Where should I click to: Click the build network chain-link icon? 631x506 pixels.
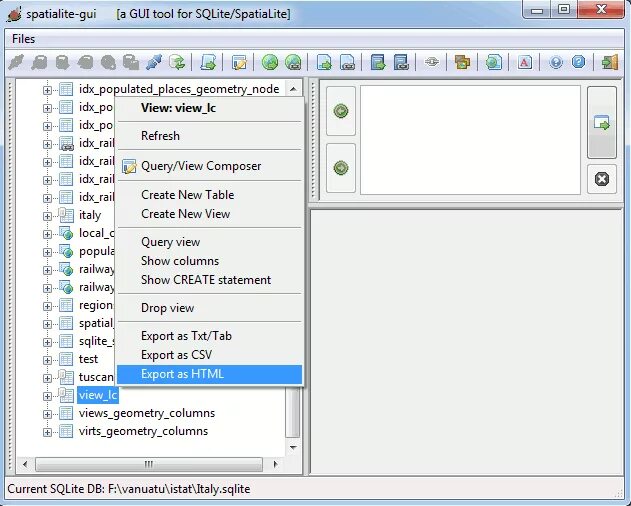[x=432, y=62]
